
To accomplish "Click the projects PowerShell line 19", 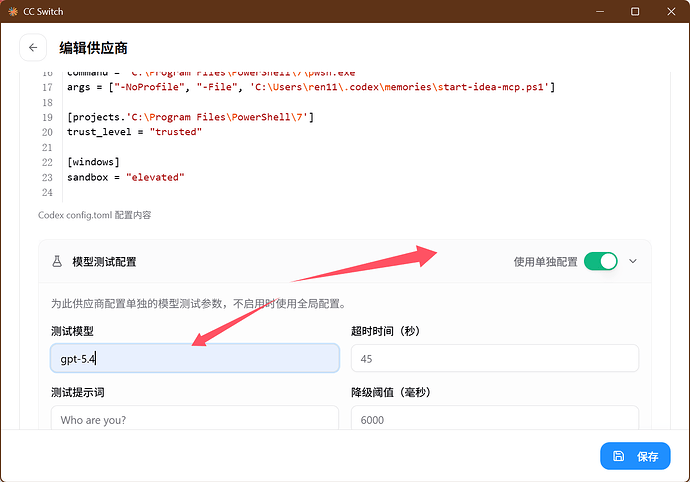I will tap(190, 117).
